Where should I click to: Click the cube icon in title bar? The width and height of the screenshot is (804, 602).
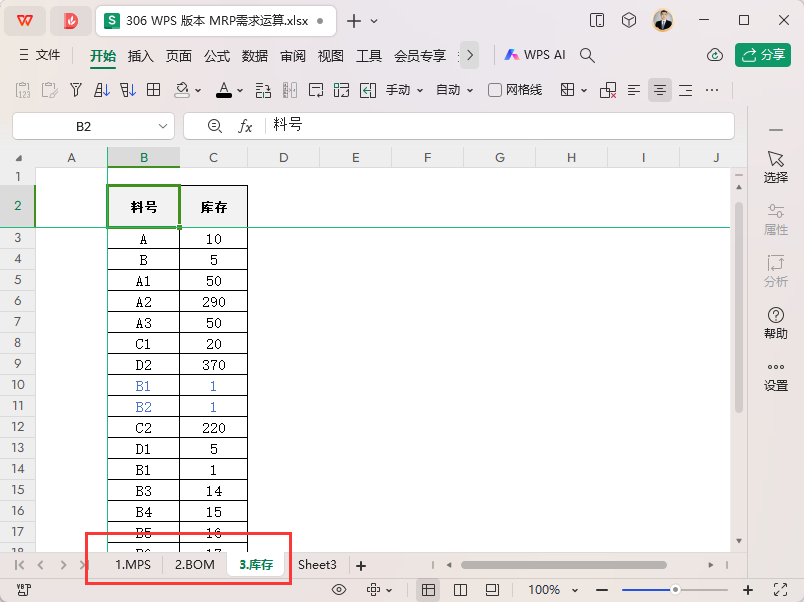[x=629, y=21]
